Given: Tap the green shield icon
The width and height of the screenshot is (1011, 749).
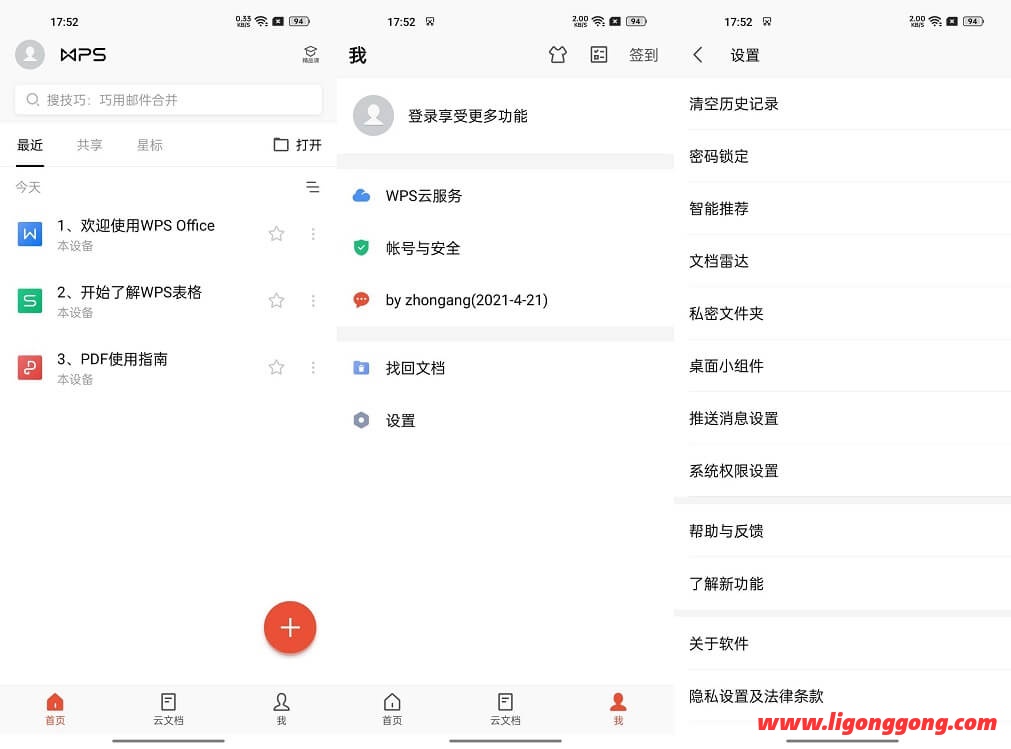Looking at the screenshot, I should click(x=362, y=248).
